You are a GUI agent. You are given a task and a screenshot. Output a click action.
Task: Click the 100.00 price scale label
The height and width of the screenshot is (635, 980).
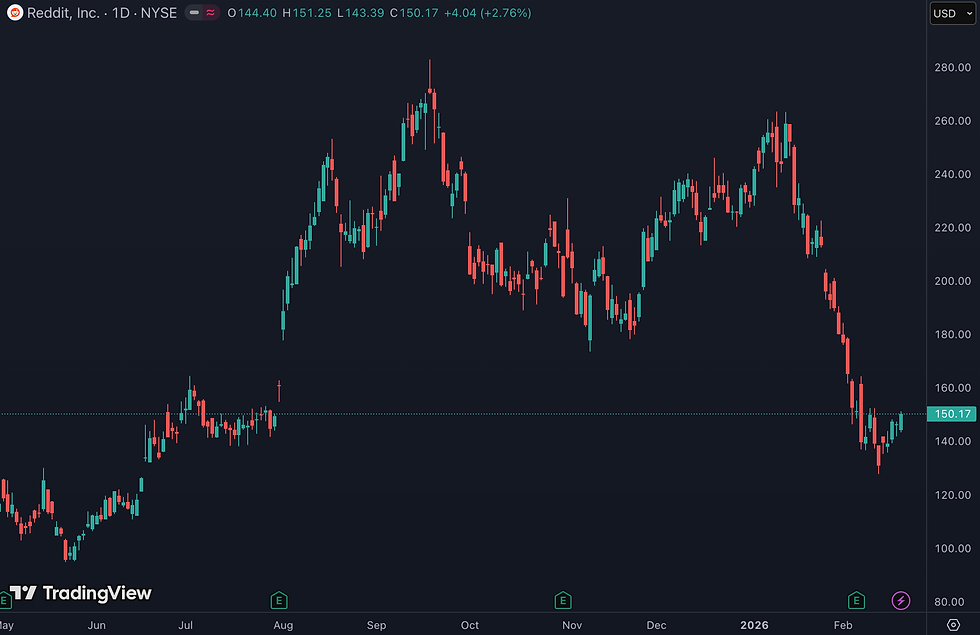(952, 548)
